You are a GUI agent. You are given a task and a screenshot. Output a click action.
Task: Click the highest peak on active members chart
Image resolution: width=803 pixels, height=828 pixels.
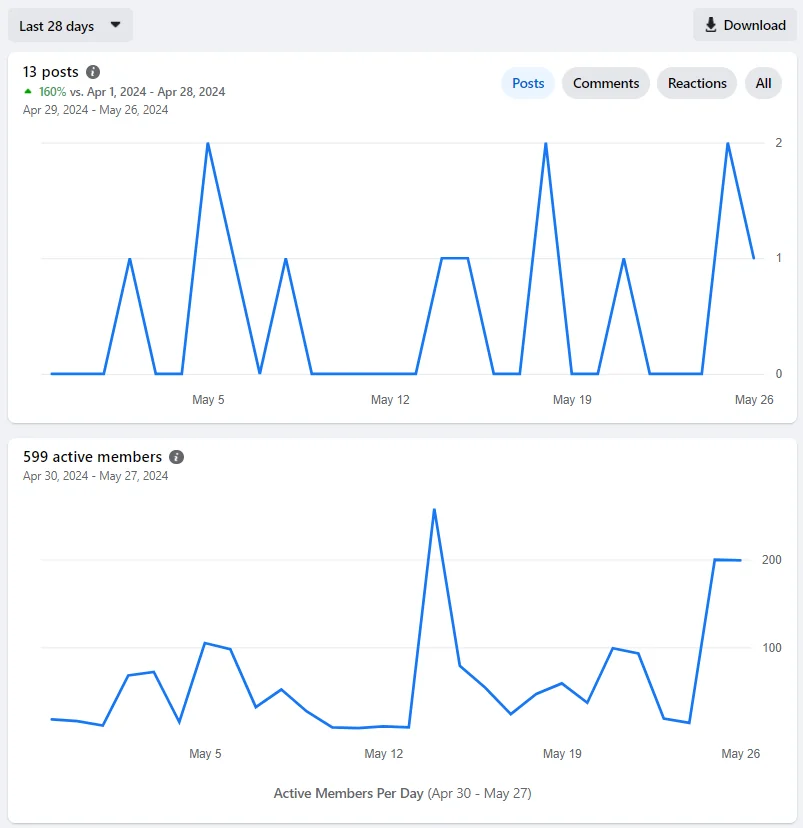coord(434,510)
